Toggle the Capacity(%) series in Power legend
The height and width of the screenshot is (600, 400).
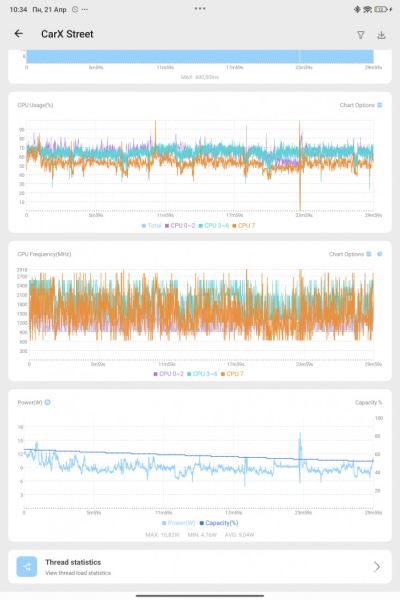[x=219, y=523]
